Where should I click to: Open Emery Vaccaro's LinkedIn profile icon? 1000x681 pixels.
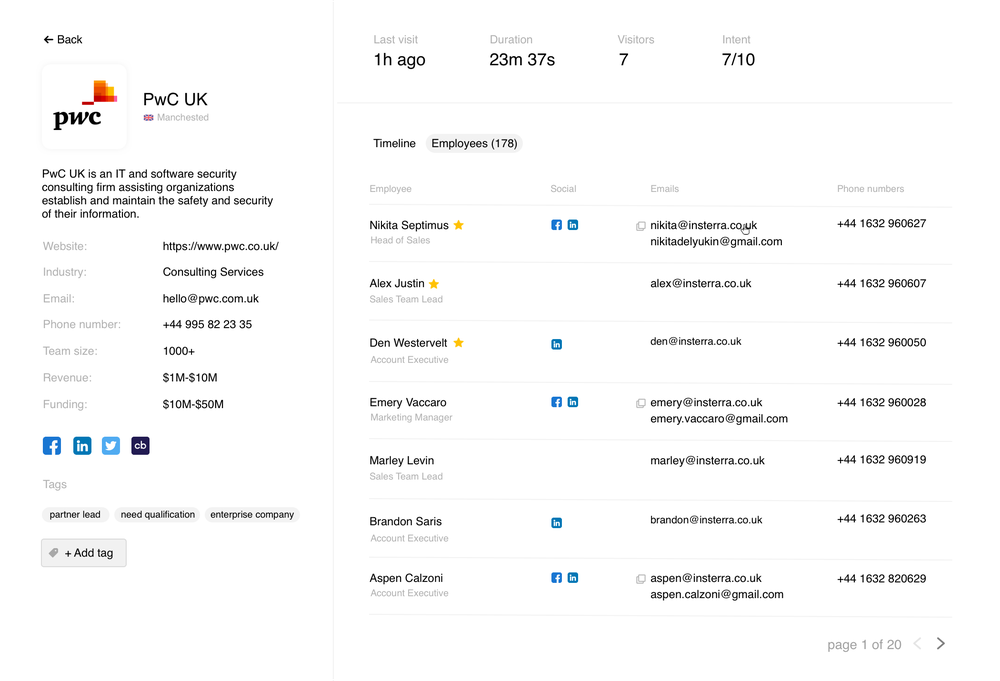(x=573, y=402)
